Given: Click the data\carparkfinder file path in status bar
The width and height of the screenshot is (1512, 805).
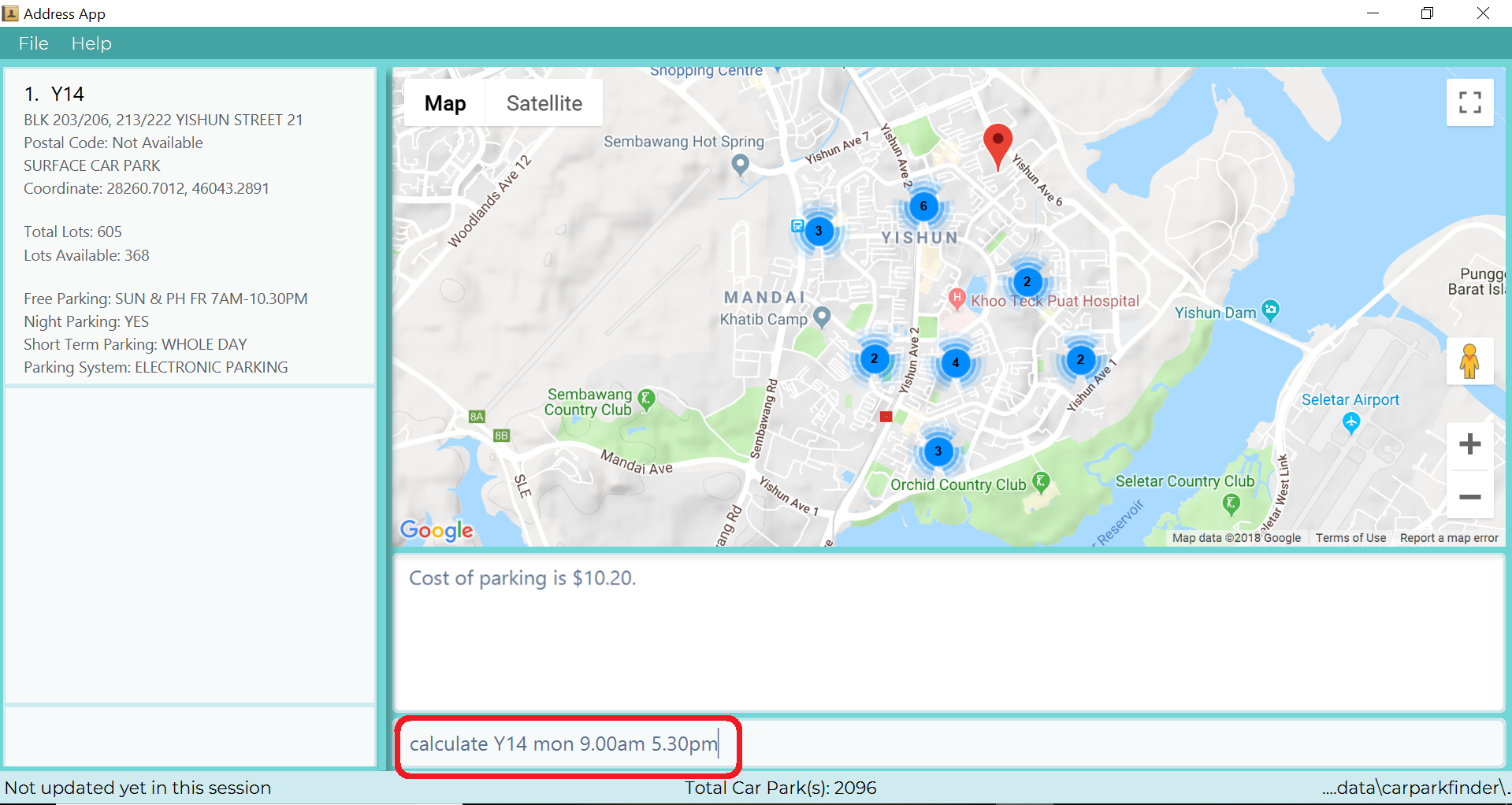Looking at the screenshot, I should pos(1416,788).
